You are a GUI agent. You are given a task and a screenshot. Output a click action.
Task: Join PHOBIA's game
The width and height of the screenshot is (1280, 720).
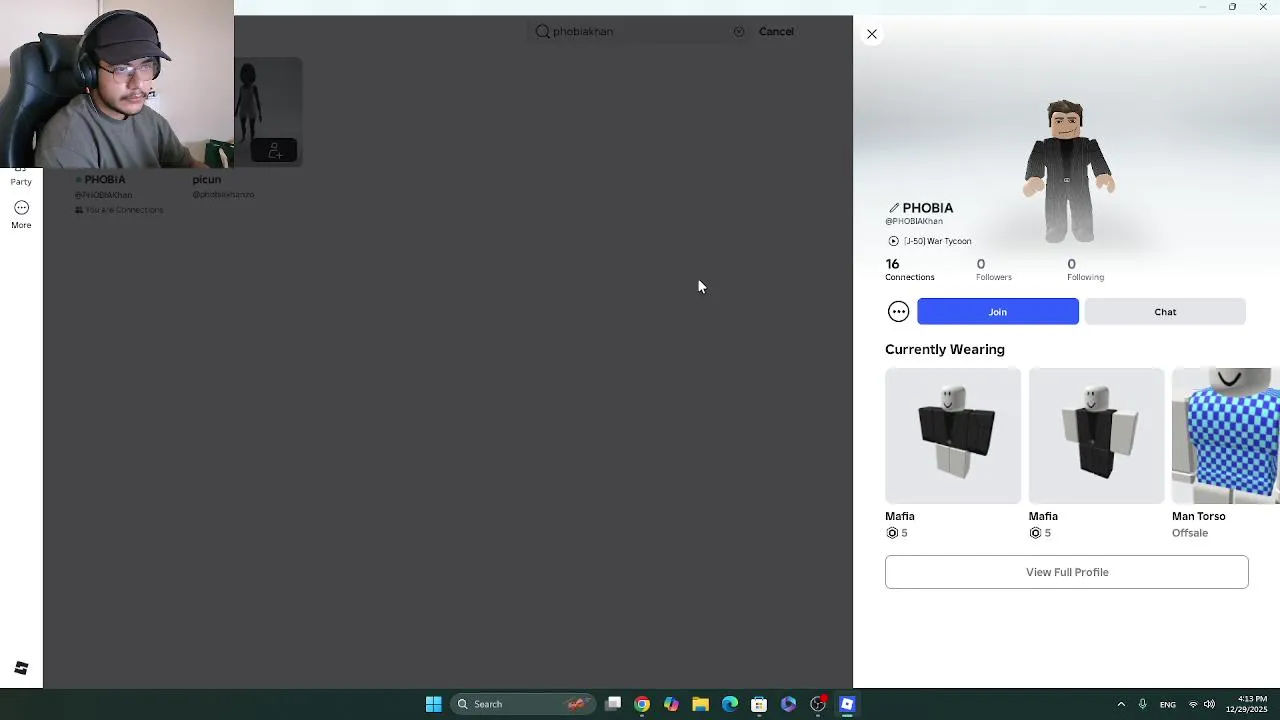[998, 312]
